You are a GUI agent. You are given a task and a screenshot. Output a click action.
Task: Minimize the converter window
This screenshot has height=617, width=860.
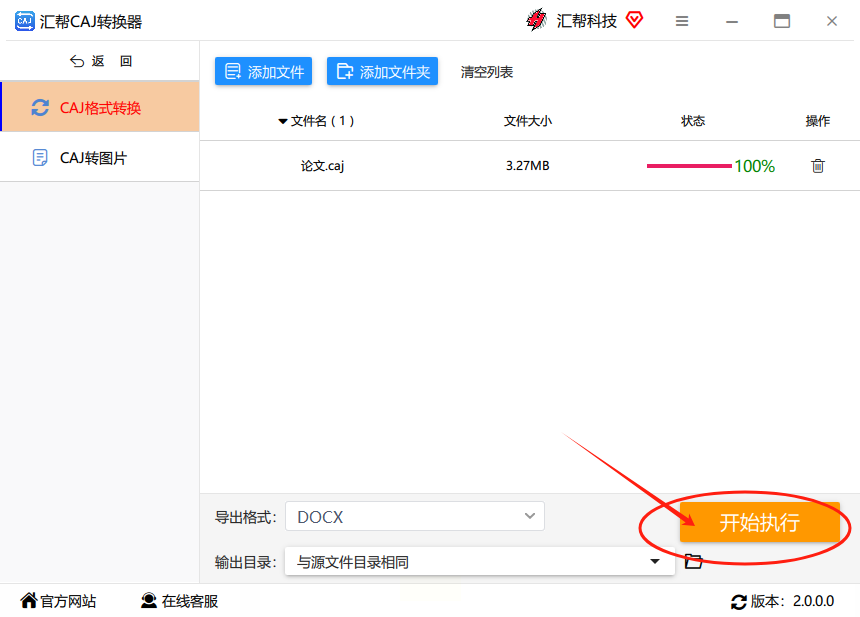732,21
